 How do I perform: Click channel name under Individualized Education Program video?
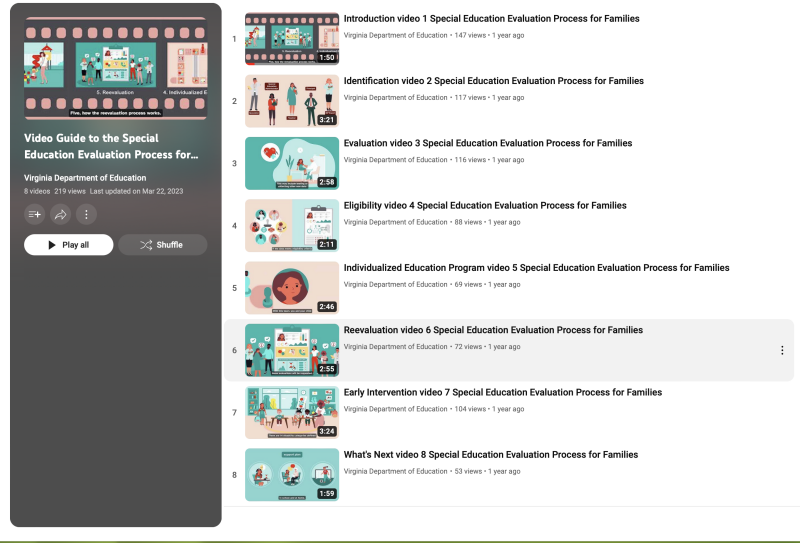point(395,284)
